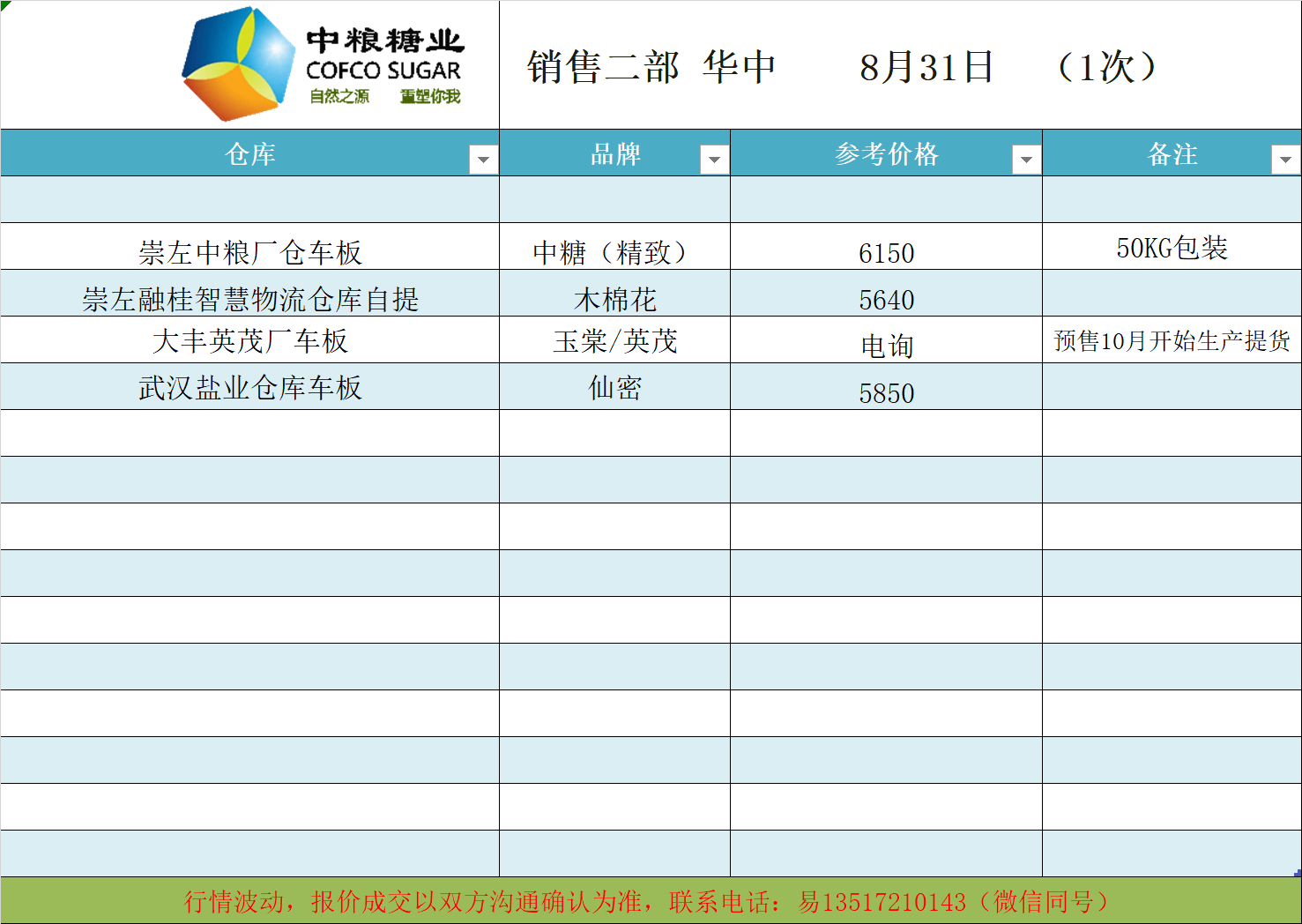The height and width of the screenshot is (924, 1302).
Task: Click the price cell showing 5640
Action: (x=886, y=299)
